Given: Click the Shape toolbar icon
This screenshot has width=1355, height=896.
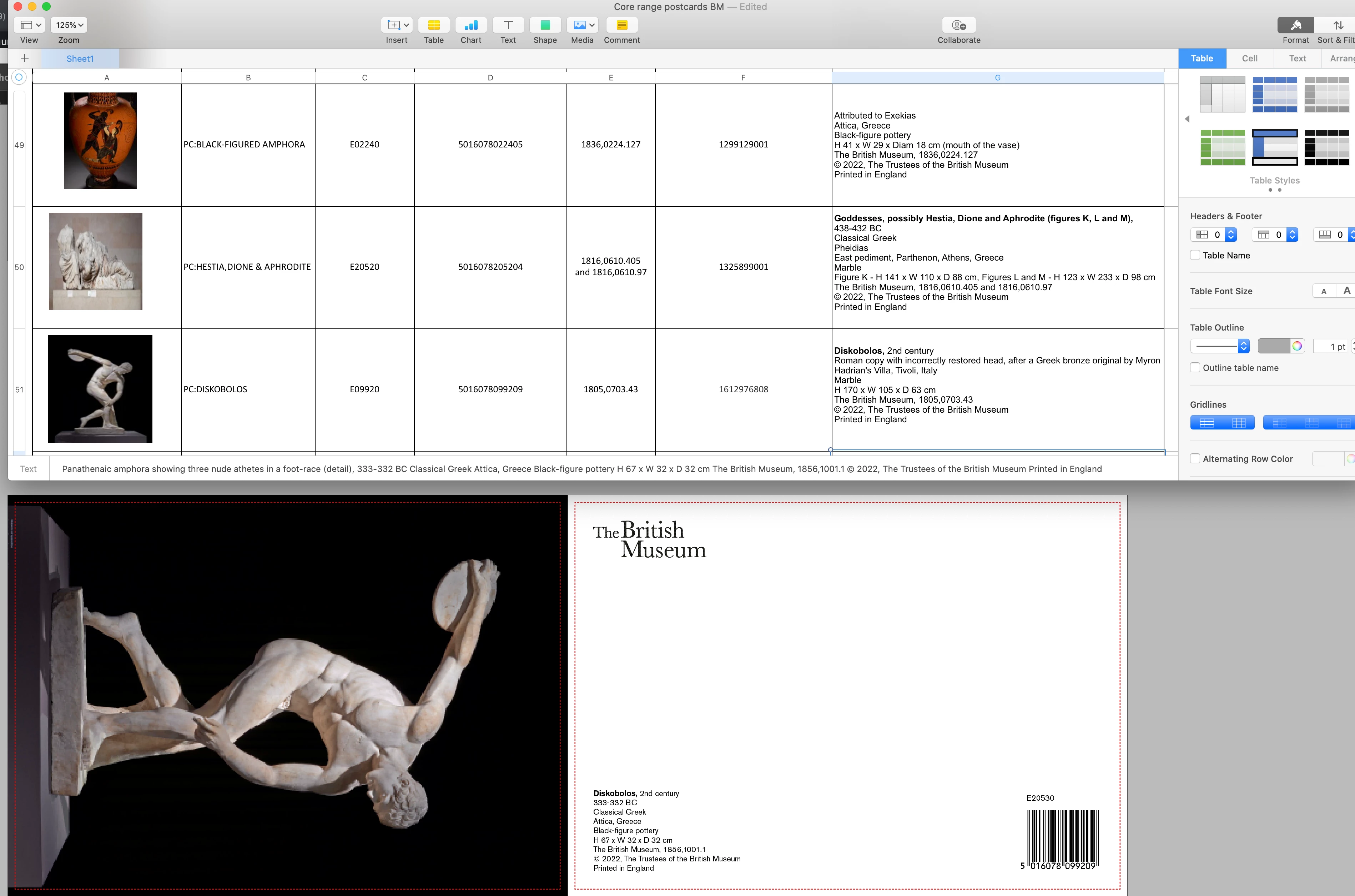Looking at the screenshot, I should pos(545,25).
